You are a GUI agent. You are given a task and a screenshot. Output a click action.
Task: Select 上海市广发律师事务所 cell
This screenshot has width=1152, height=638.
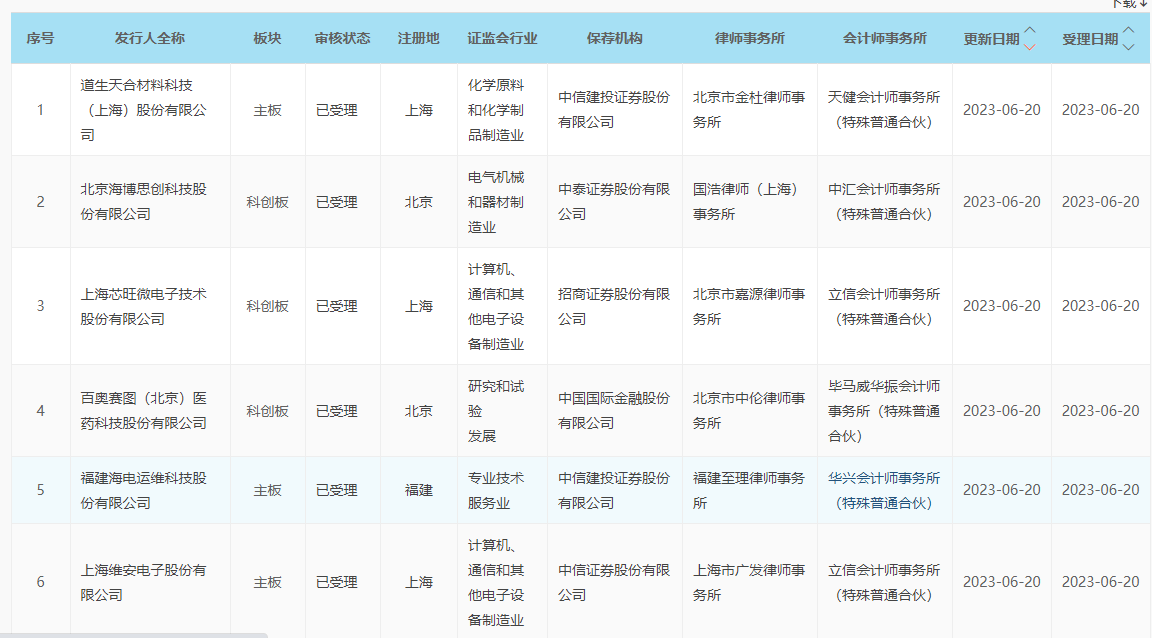[x=749, y=582]
